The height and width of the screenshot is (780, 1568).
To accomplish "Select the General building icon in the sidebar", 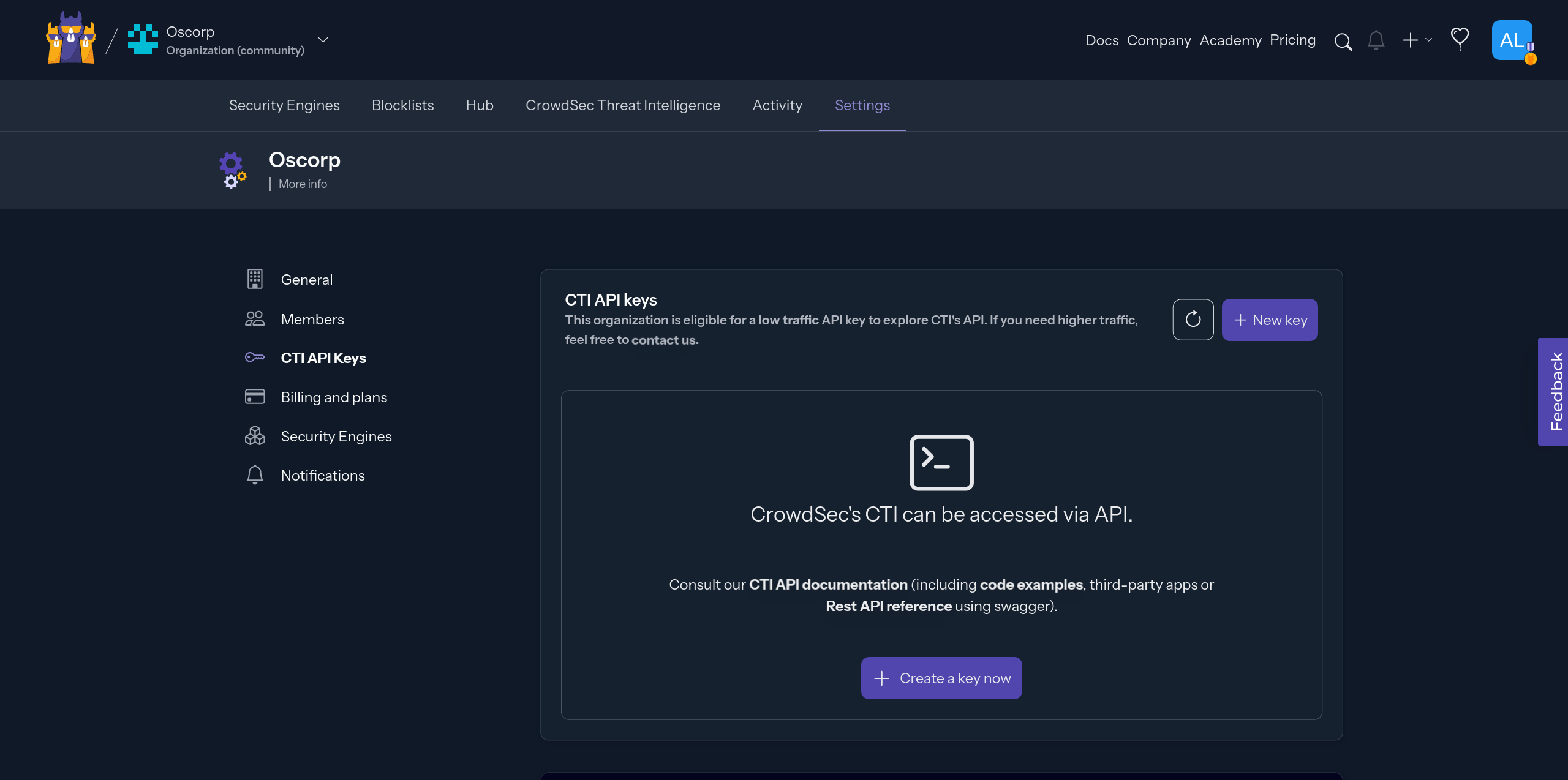I will point(255,279).
